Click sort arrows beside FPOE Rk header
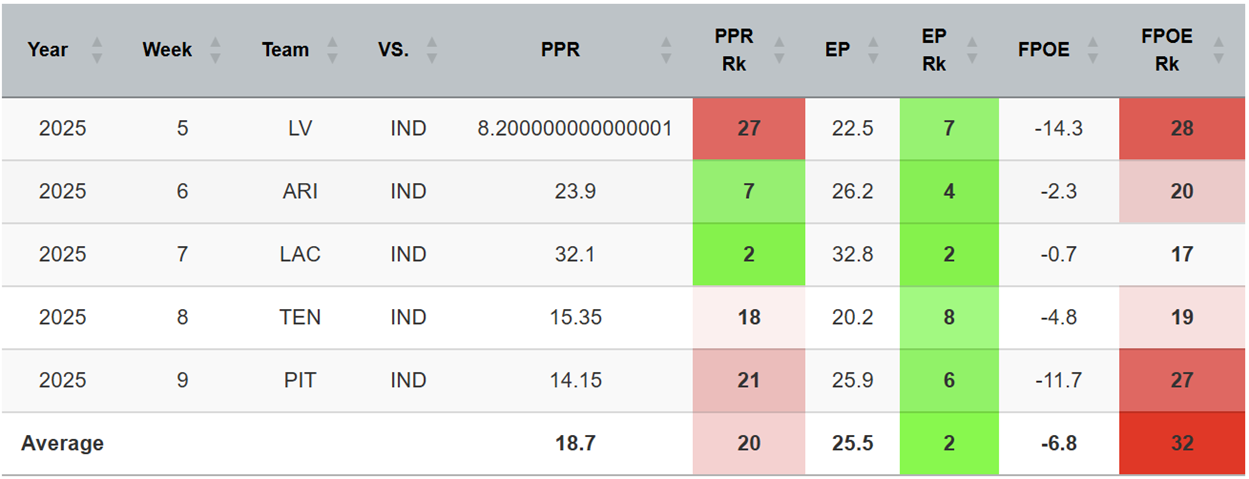This screenshot has height=479, width=1249. click(x=1217, y=50)
